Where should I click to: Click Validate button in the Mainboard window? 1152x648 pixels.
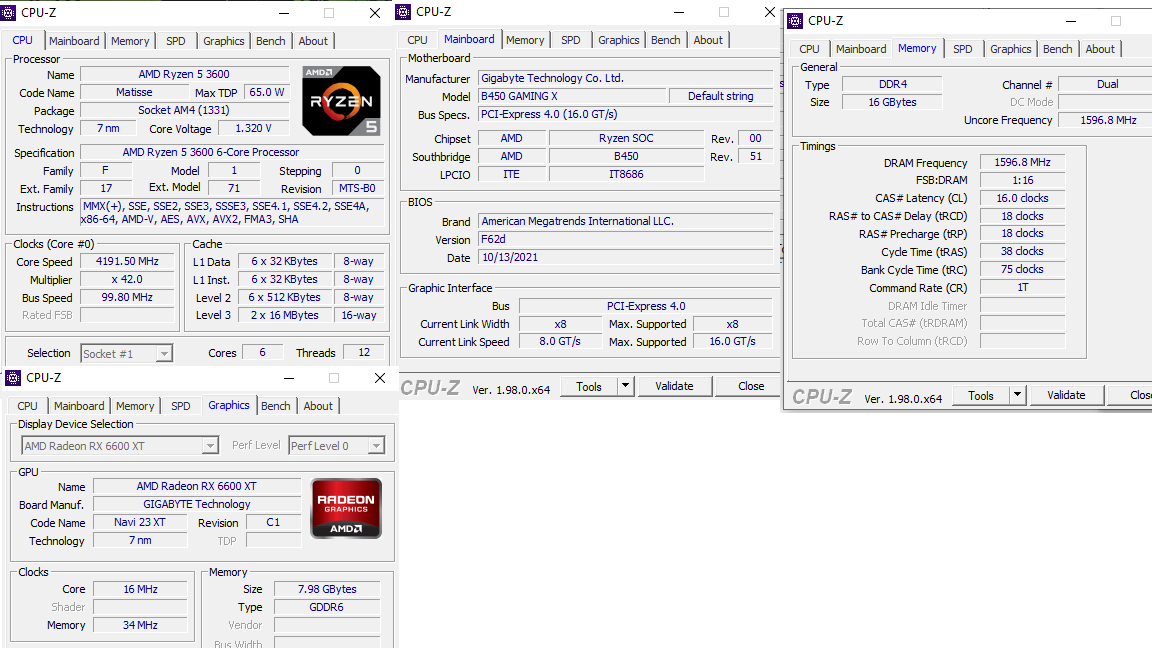point(674,386)
